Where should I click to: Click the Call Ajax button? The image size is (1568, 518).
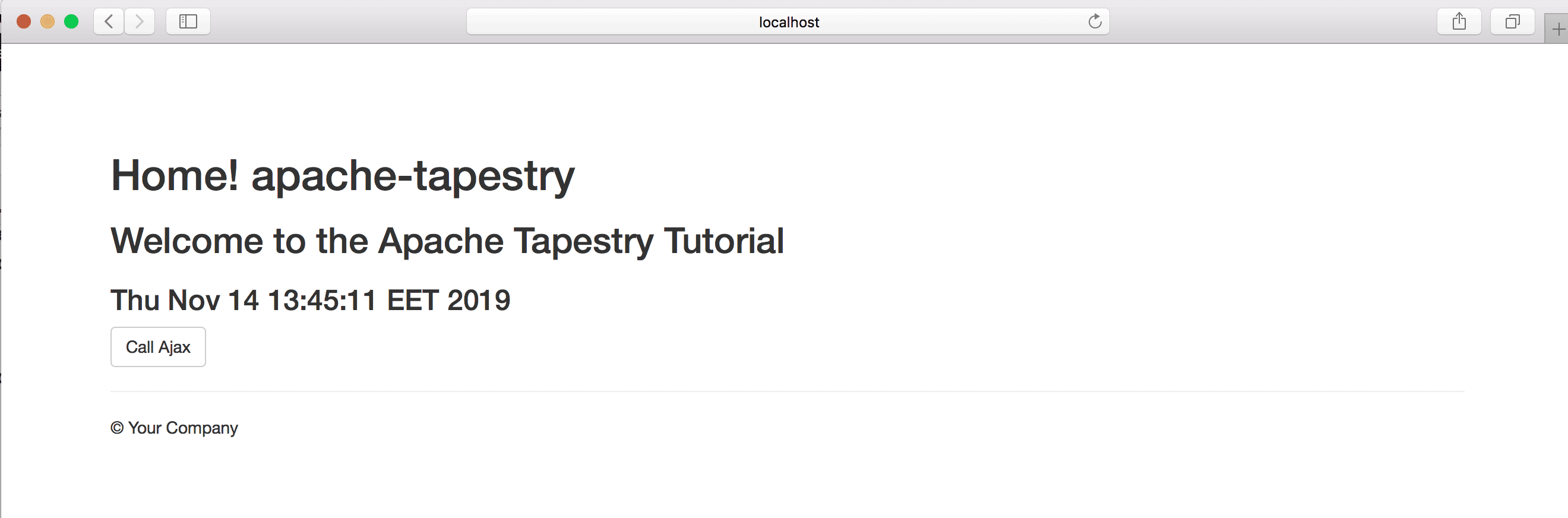click(x=158, y=347)
